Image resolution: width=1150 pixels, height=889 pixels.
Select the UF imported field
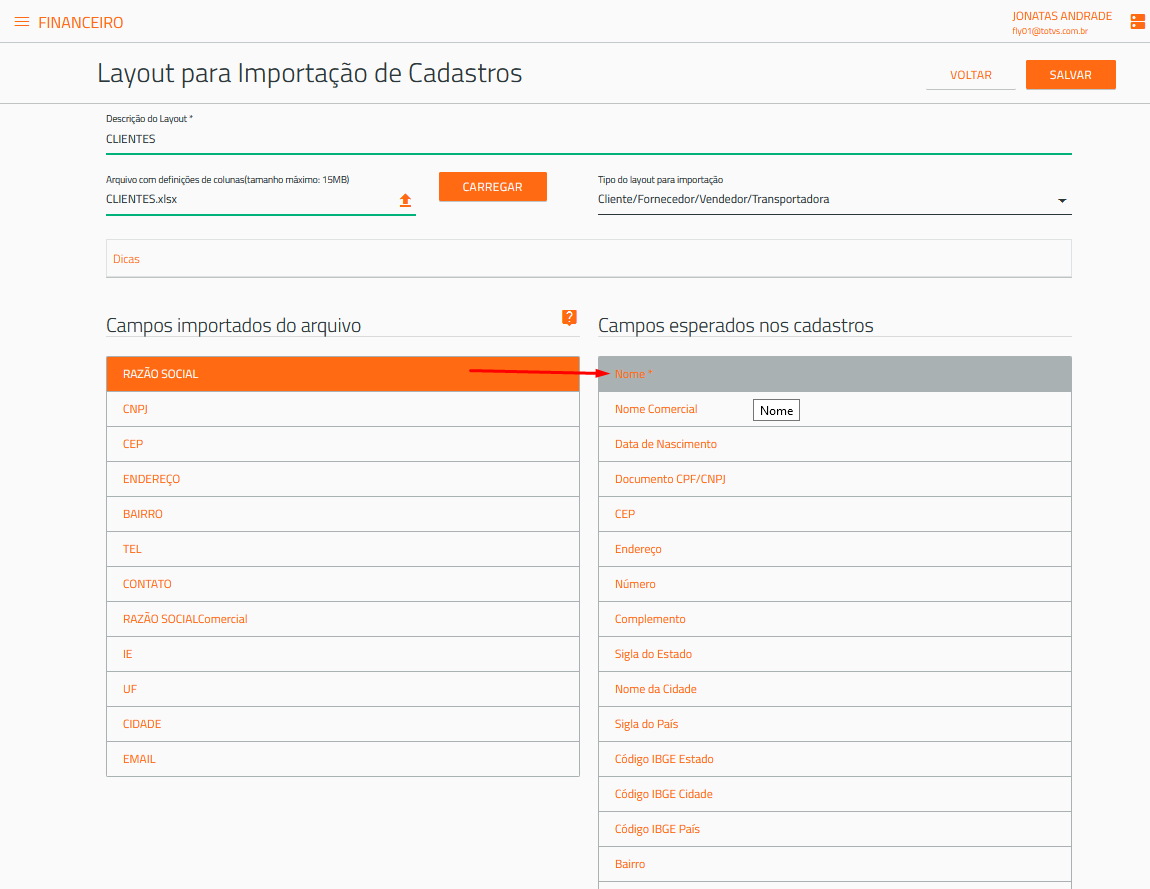coord(343,689)
